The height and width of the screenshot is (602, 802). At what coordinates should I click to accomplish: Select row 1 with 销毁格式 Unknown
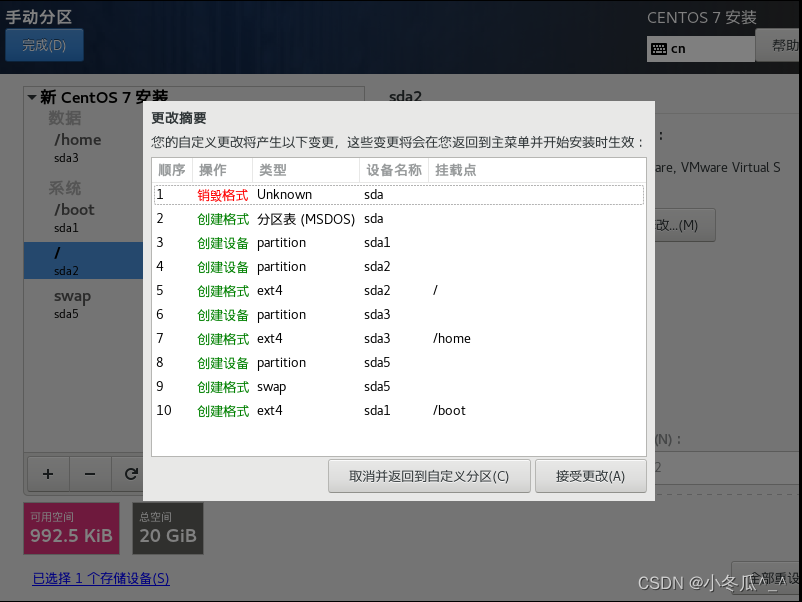(x=399, y=195)
